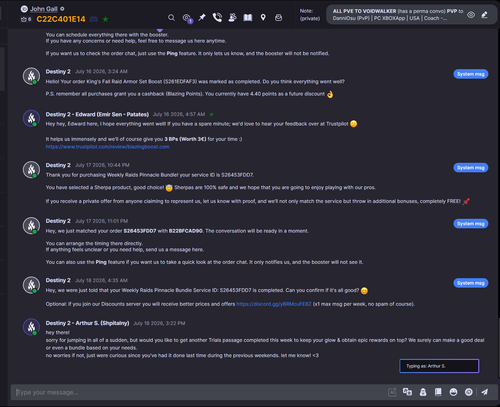Image resolution: width=500 pixels, height=407 pixels.
Task: Click the private note text ALL PVE TO VOIDWALKER
Action: tap(364, 11)
